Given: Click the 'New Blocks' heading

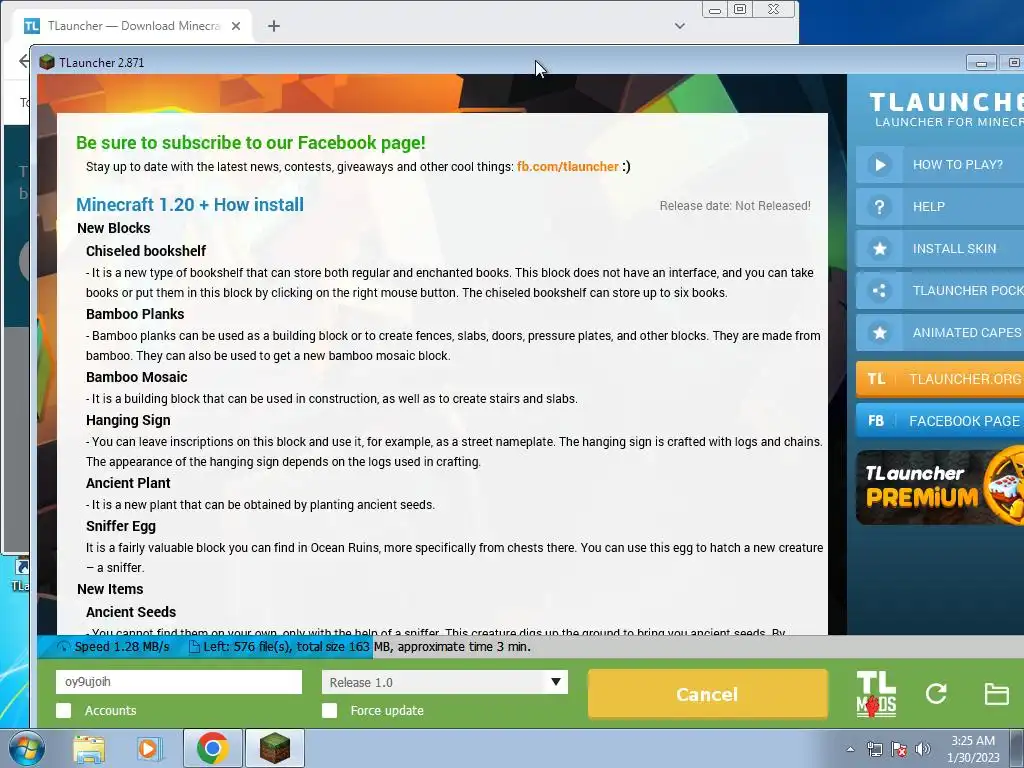Looking at the screenshot, I should [x=114, y=228].
